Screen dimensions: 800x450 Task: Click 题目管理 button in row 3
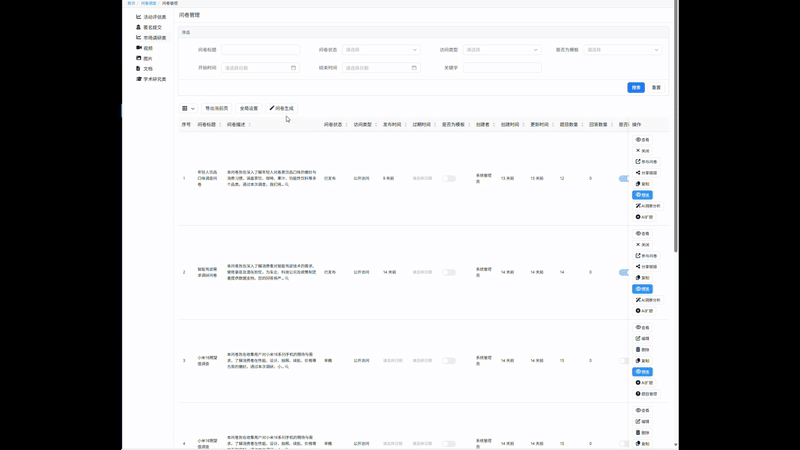(x=646, y=394)
